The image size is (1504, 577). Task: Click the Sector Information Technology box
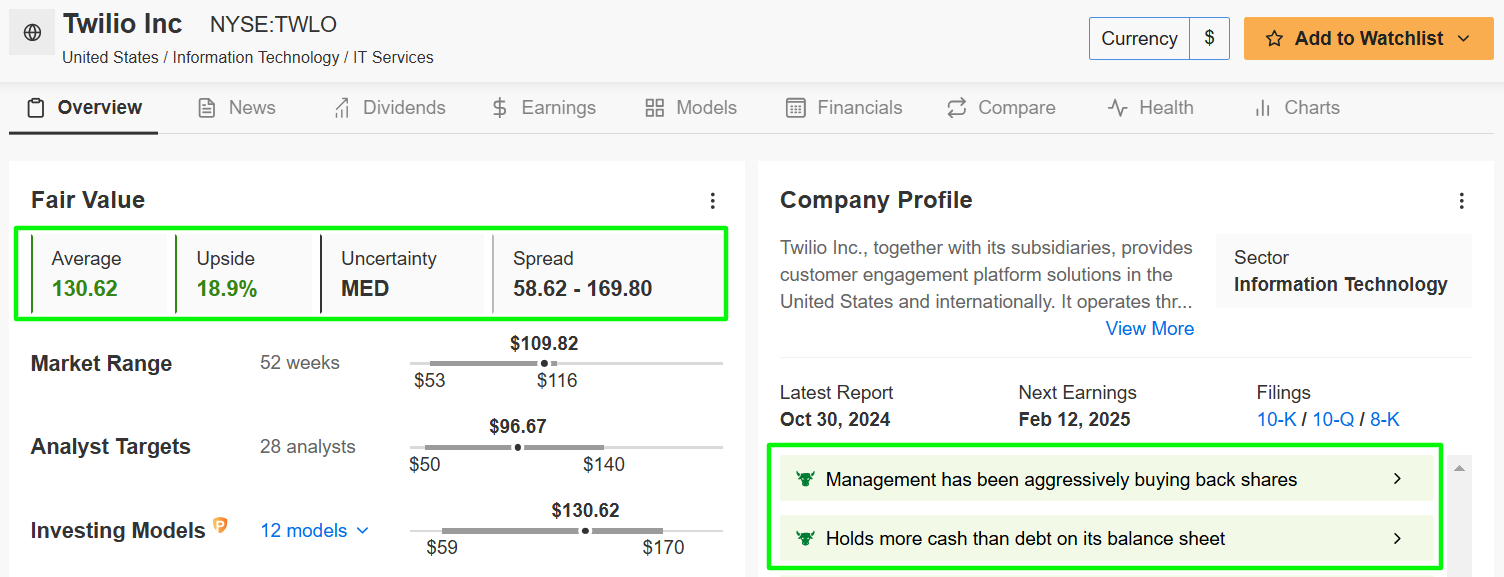1343,271
